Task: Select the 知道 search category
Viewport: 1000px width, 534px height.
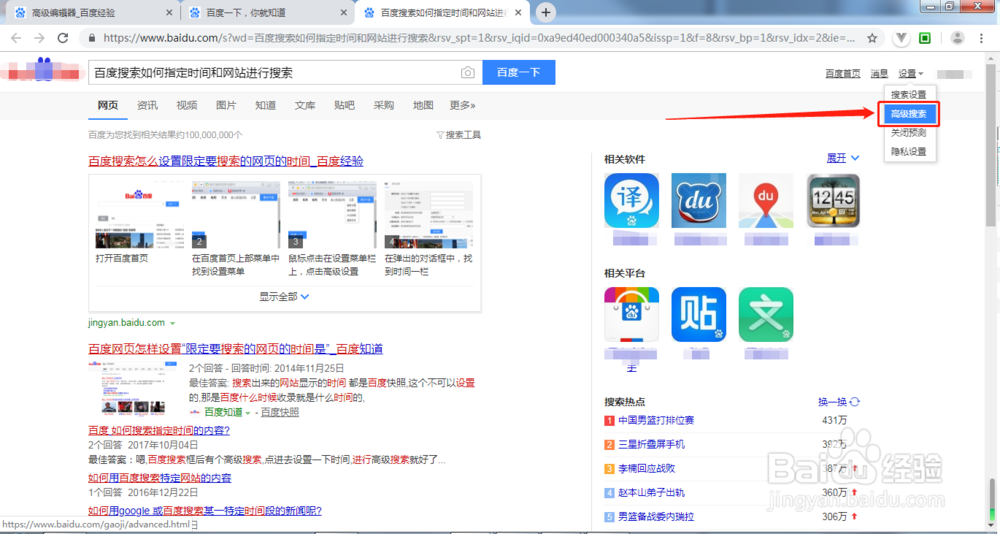Action: click(x=265, y=105)
